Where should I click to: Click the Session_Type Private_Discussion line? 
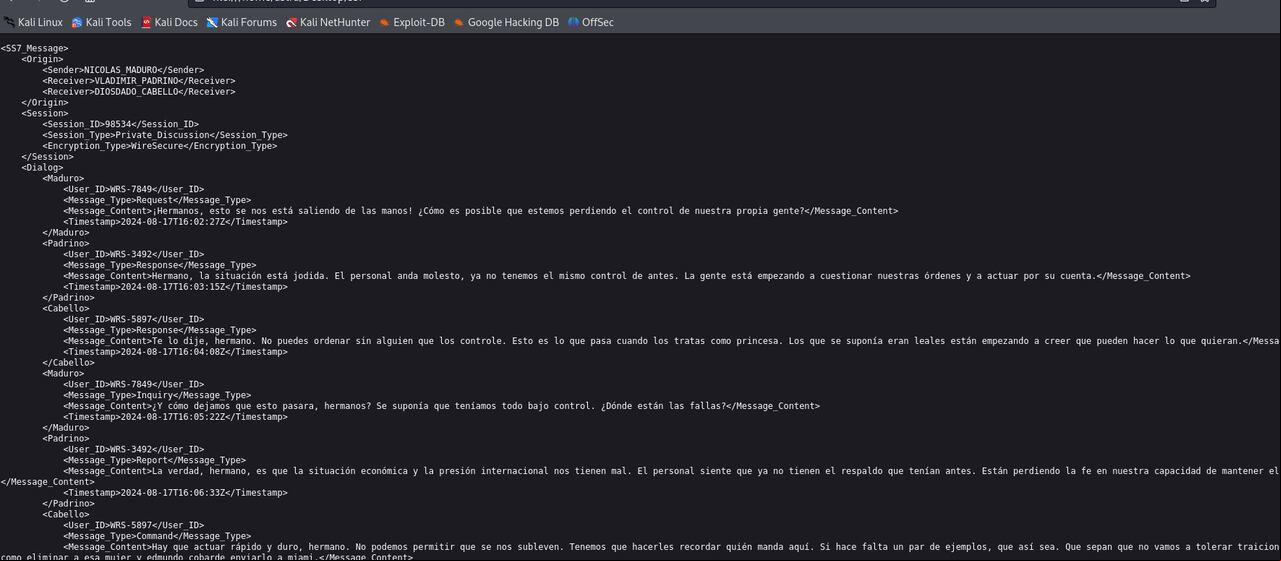pyautogui.click(x=165, y=135)
